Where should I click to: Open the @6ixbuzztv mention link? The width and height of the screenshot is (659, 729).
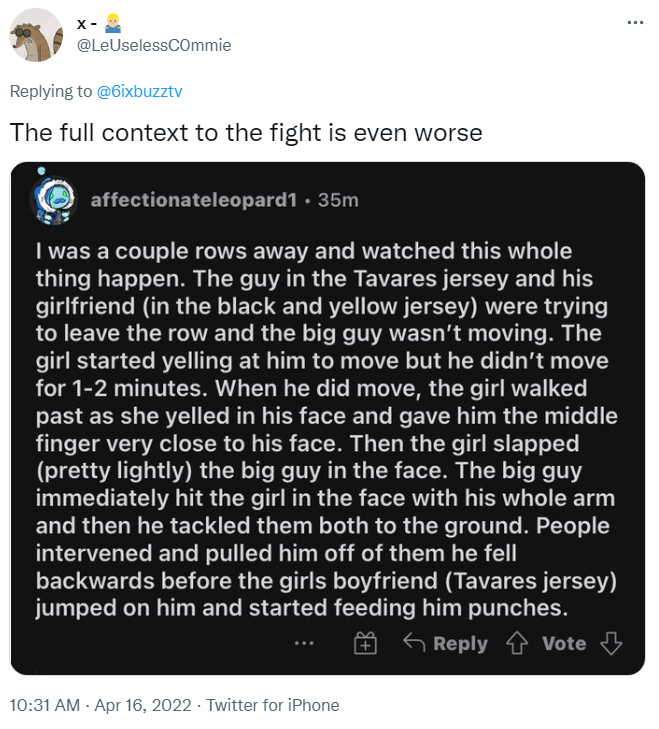click(x=140, y=91)
